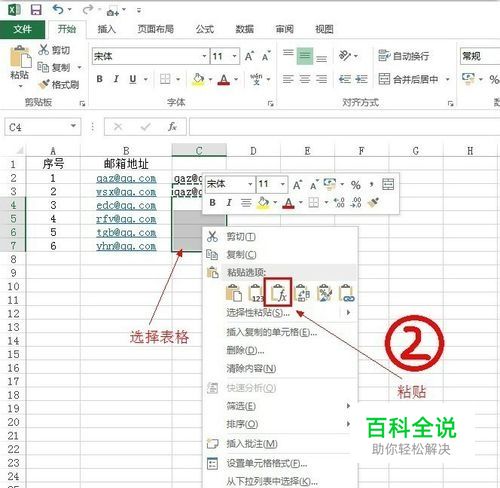Viewport: 500px width, 488px height.
Task: Open the File (文件) tab
Action: (22, 29)
